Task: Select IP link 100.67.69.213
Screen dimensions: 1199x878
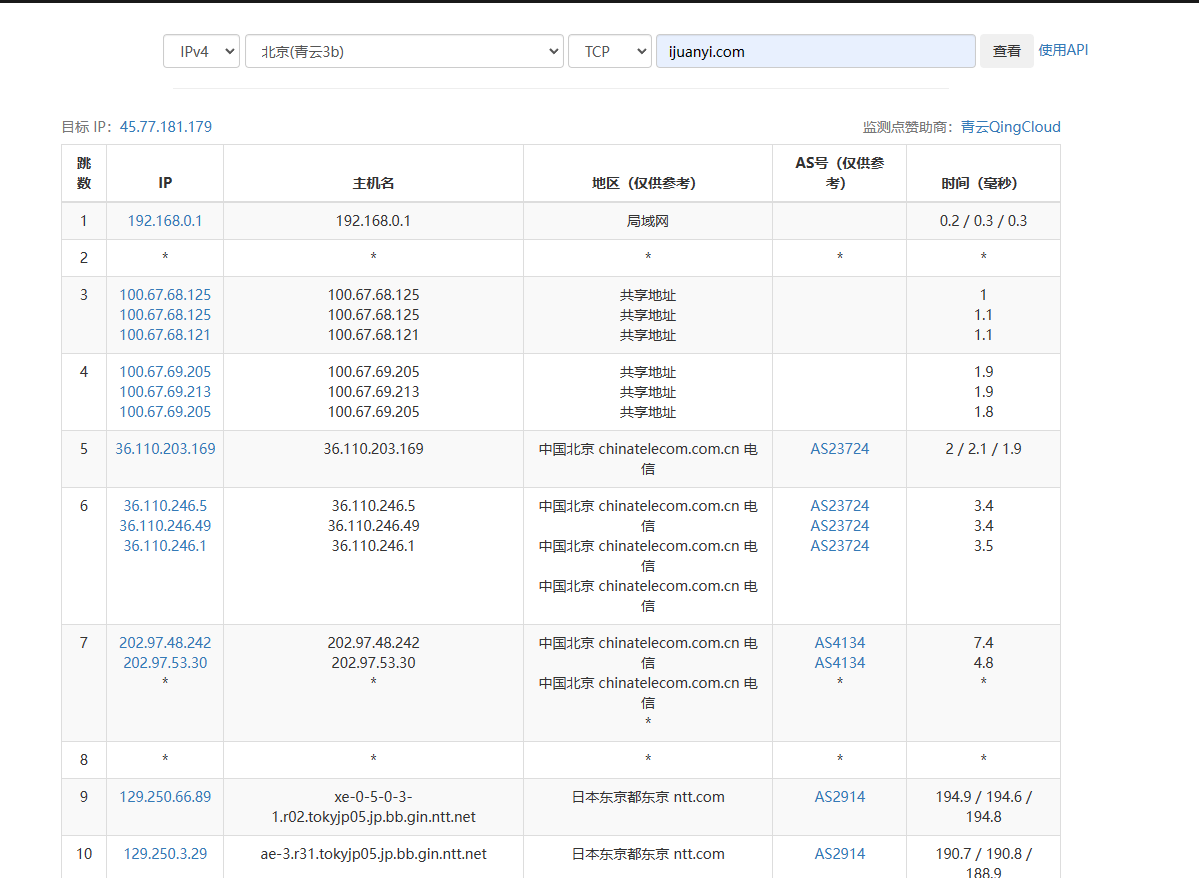Action: pos(165,392)
